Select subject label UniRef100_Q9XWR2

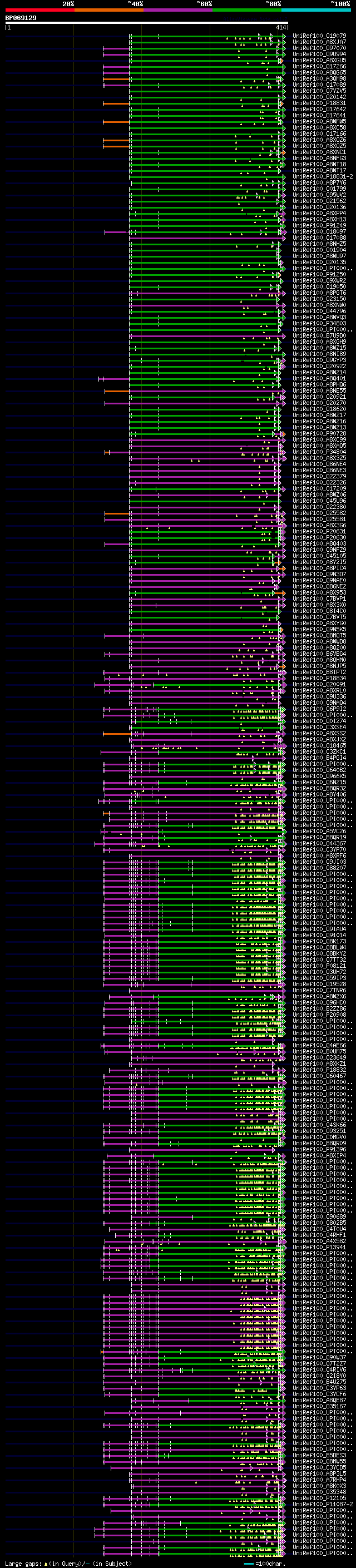tap(319, 280)
